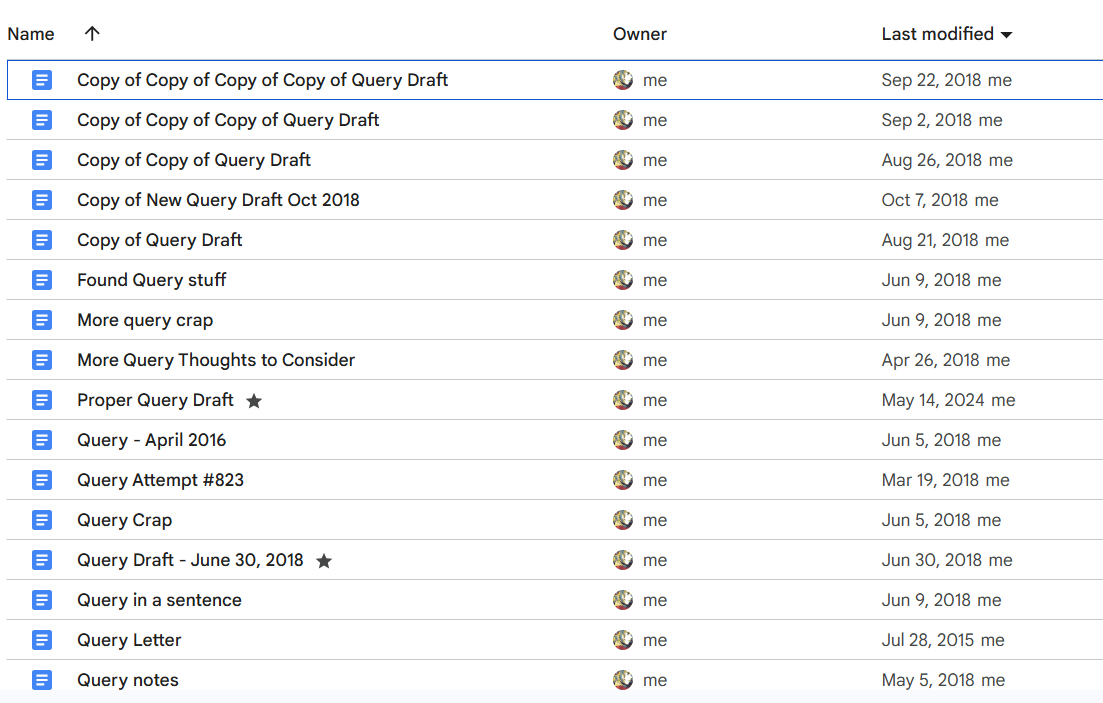Unstar Query Draft - June 30, 2018
Viewport: 1103px width, 703px height.
(x=324, y=561)
